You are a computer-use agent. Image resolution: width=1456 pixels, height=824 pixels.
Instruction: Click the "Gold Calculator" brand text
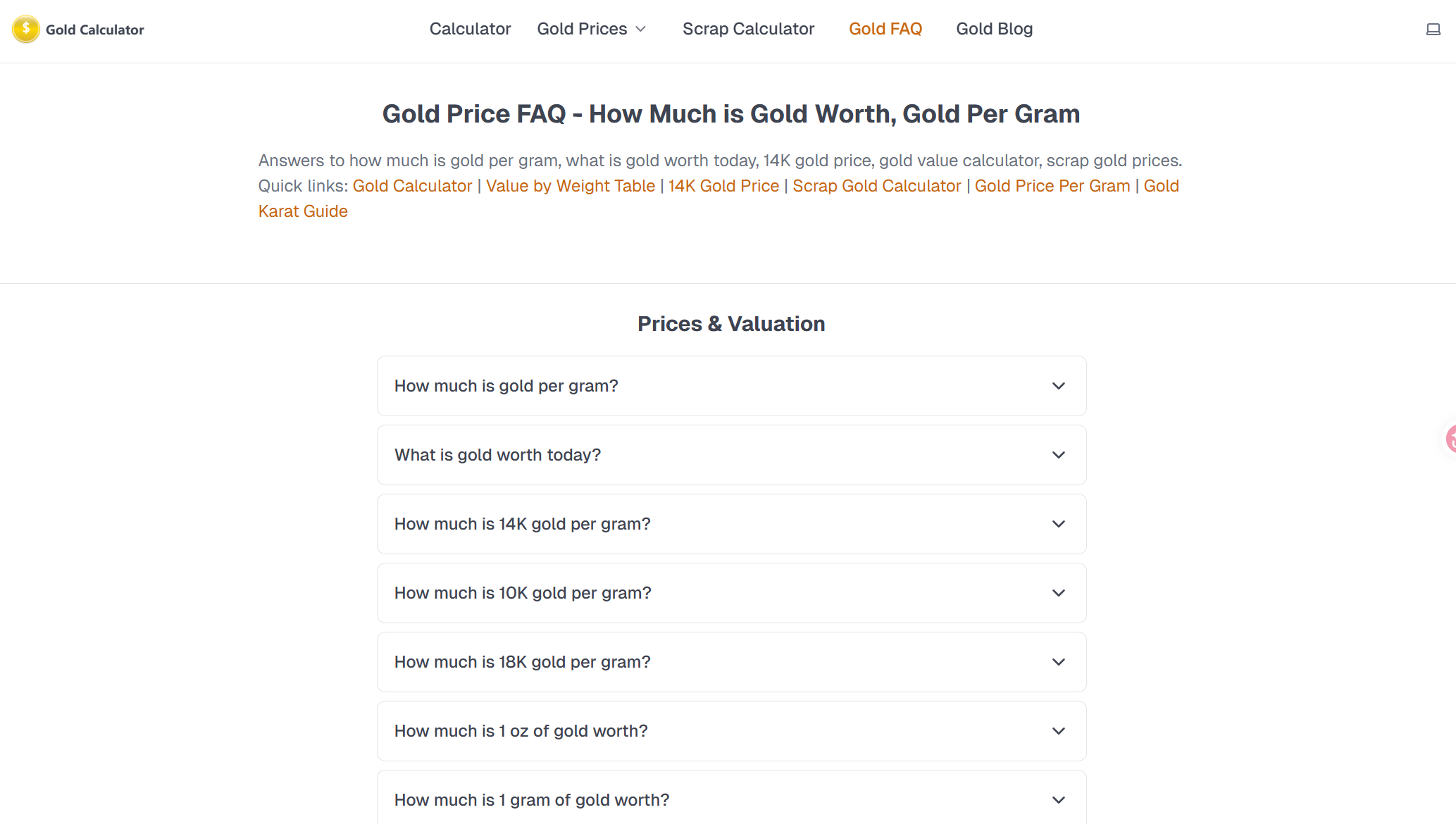95,30
